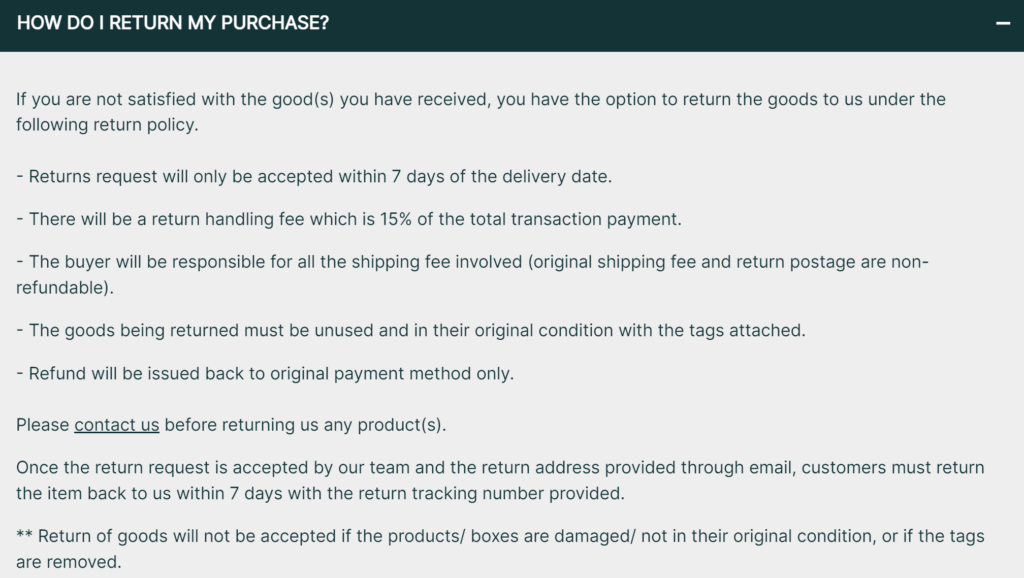
Task: Click the intro paragraph about unsatisfied goods
Action: pyautogui.click(x=481, y=112)
